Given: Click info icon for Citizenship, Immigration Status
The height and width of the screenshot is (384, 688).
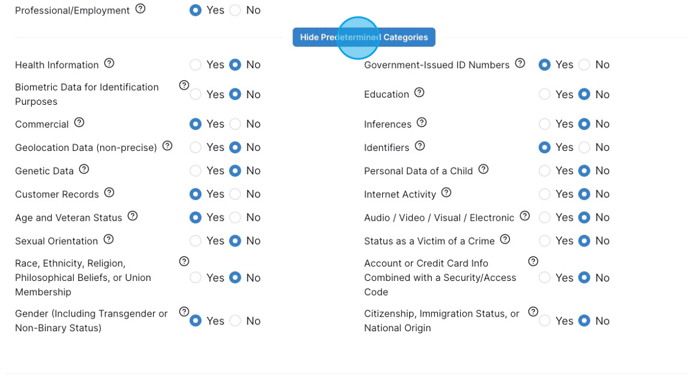Looking at the screenshot, I should pos(533,312).
